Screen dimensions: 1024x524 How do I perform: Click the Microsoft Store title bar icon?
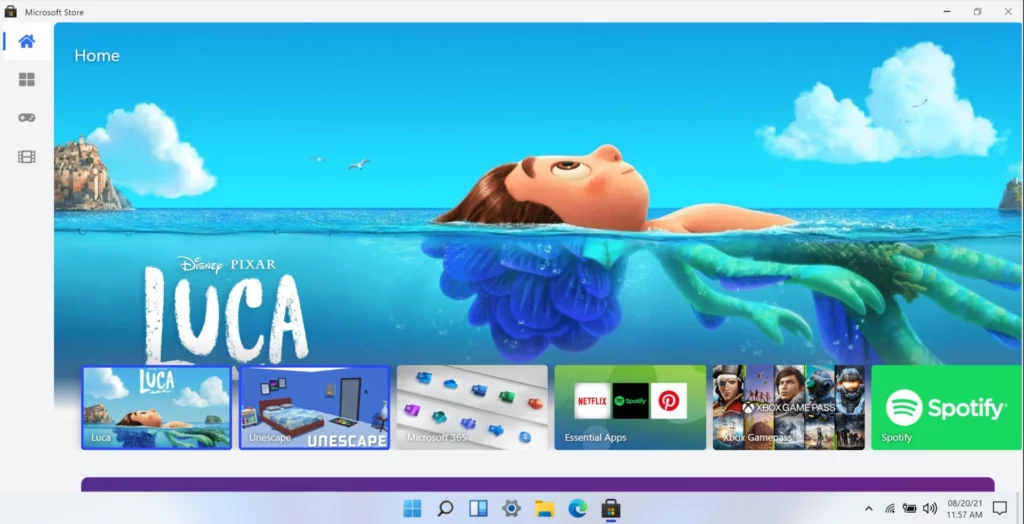[x=10, y=12]
